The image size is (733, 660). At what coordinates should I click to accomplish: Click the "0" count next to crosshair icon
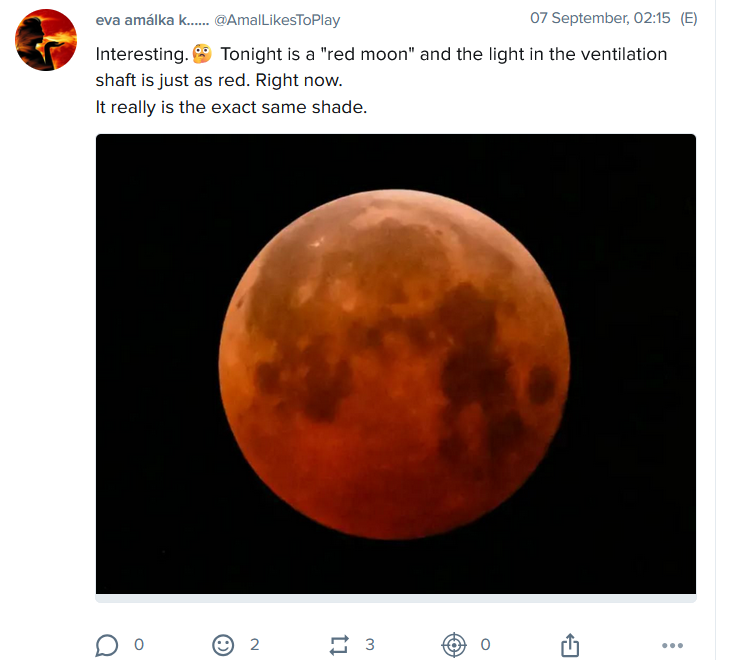click(485, 645)
